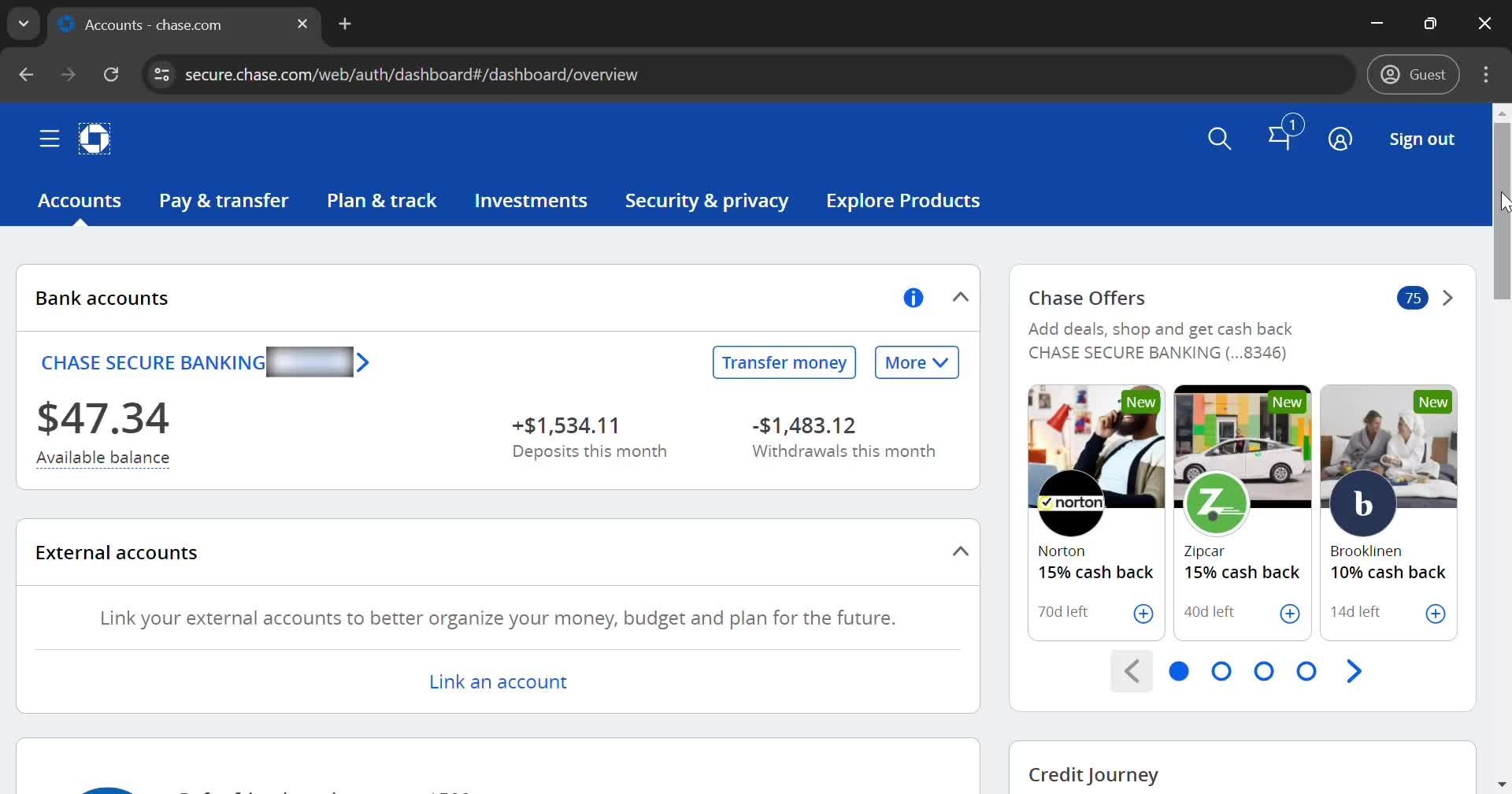The width and height of the screenshot is (1512, 794).
Task: Click the page vertical scrollbar thumb
Action: click(1501, 211)
